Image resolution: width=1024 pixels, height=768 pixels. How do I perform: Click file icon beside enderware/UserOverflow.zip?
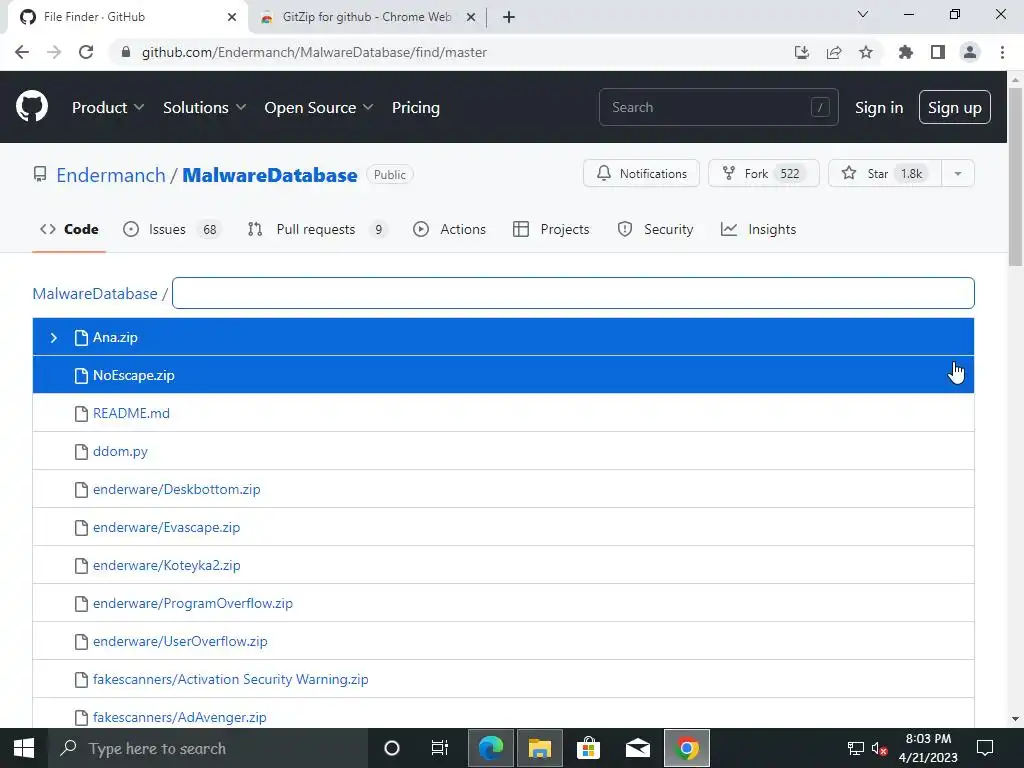point(81,641)
